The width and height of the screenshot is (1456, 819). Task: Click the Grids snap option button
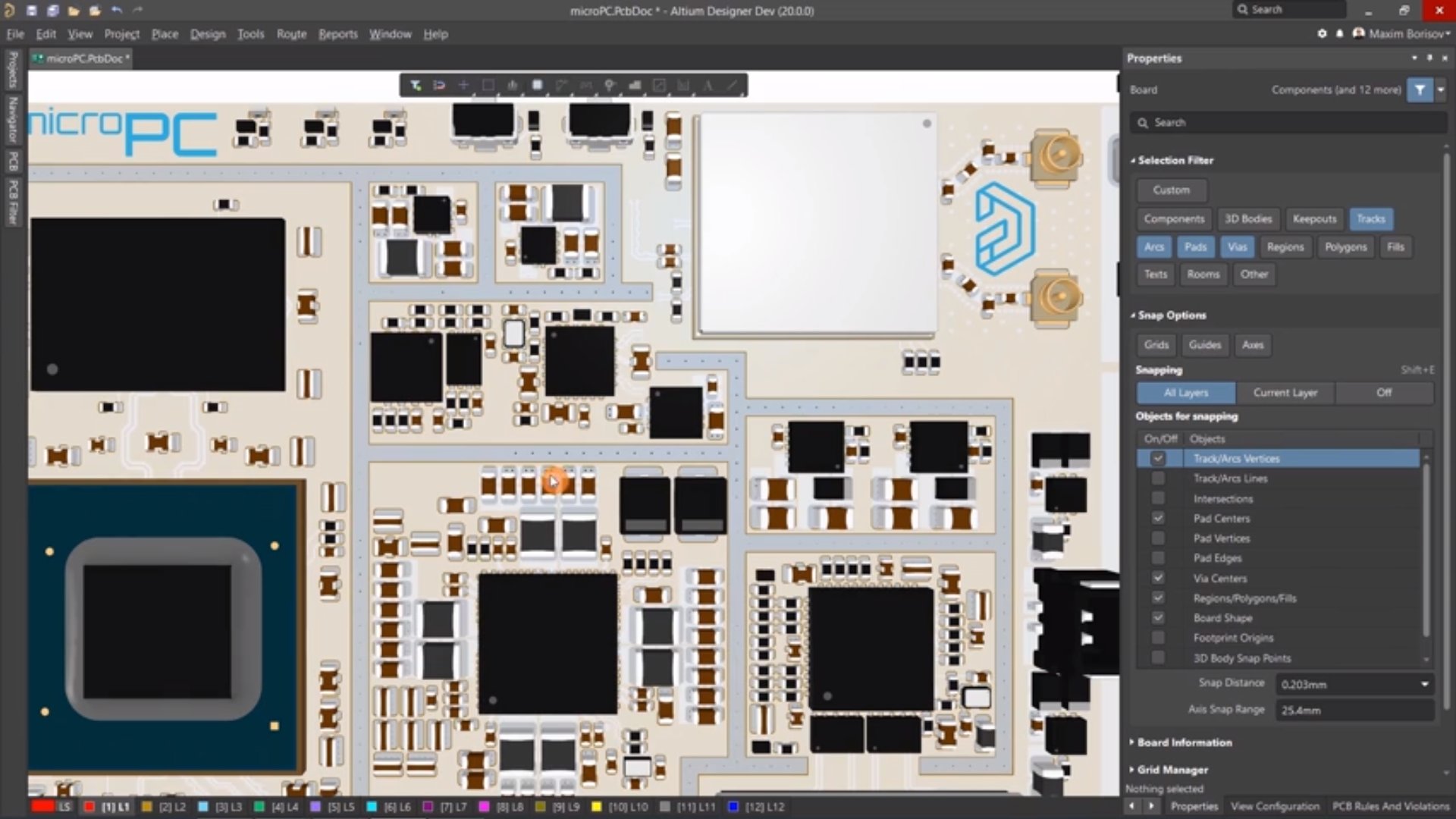1156,344
